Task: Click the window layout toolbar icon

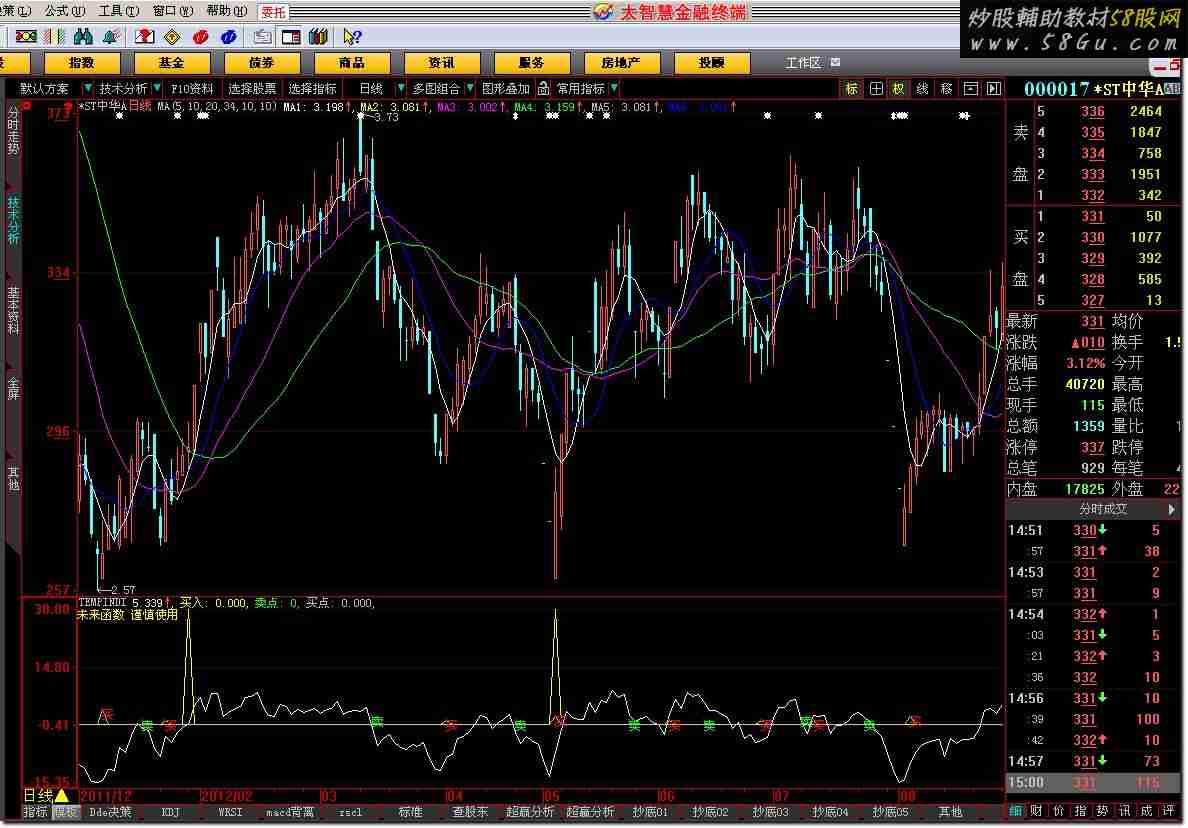Action: pyautogui.click(x=291, y=36)
